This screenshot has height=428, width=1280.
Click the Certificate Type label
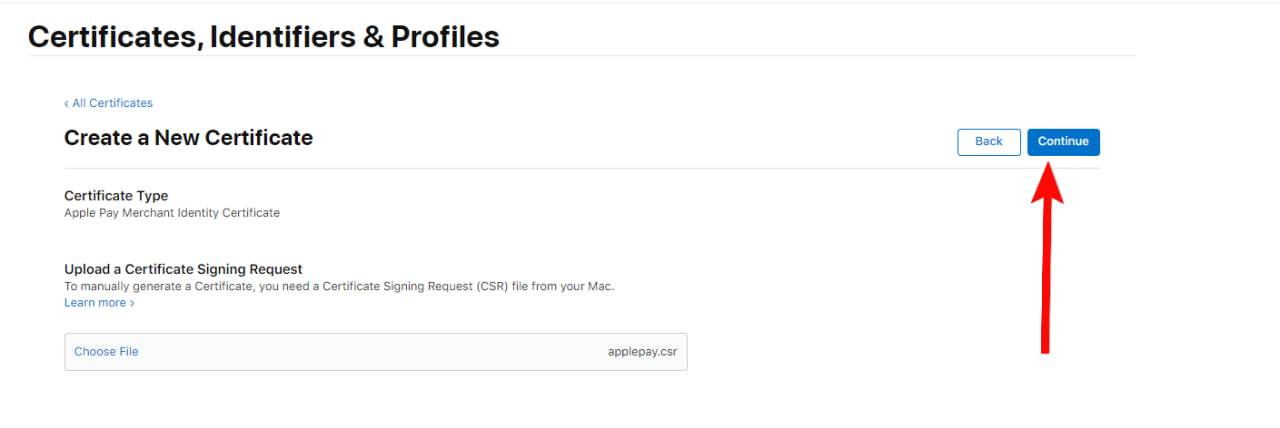point(116,196)
